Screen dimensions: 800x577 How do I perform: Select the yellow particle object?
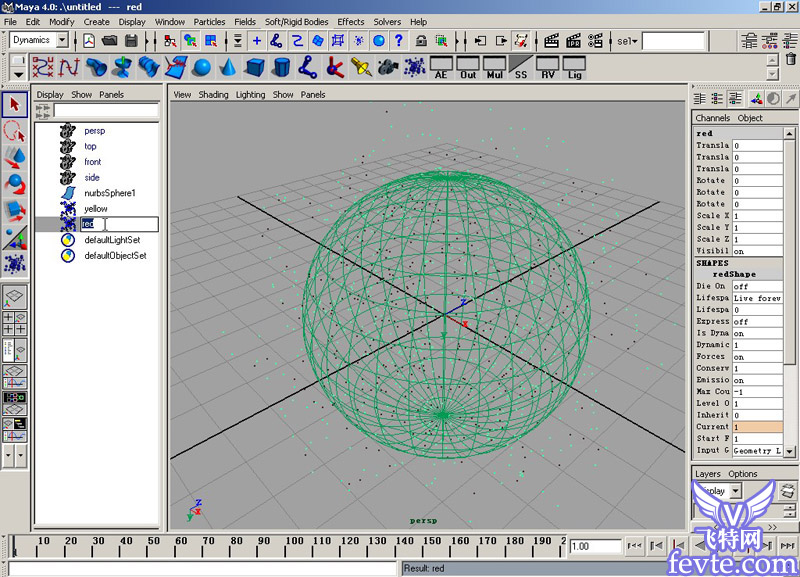[x=96, y=209]
